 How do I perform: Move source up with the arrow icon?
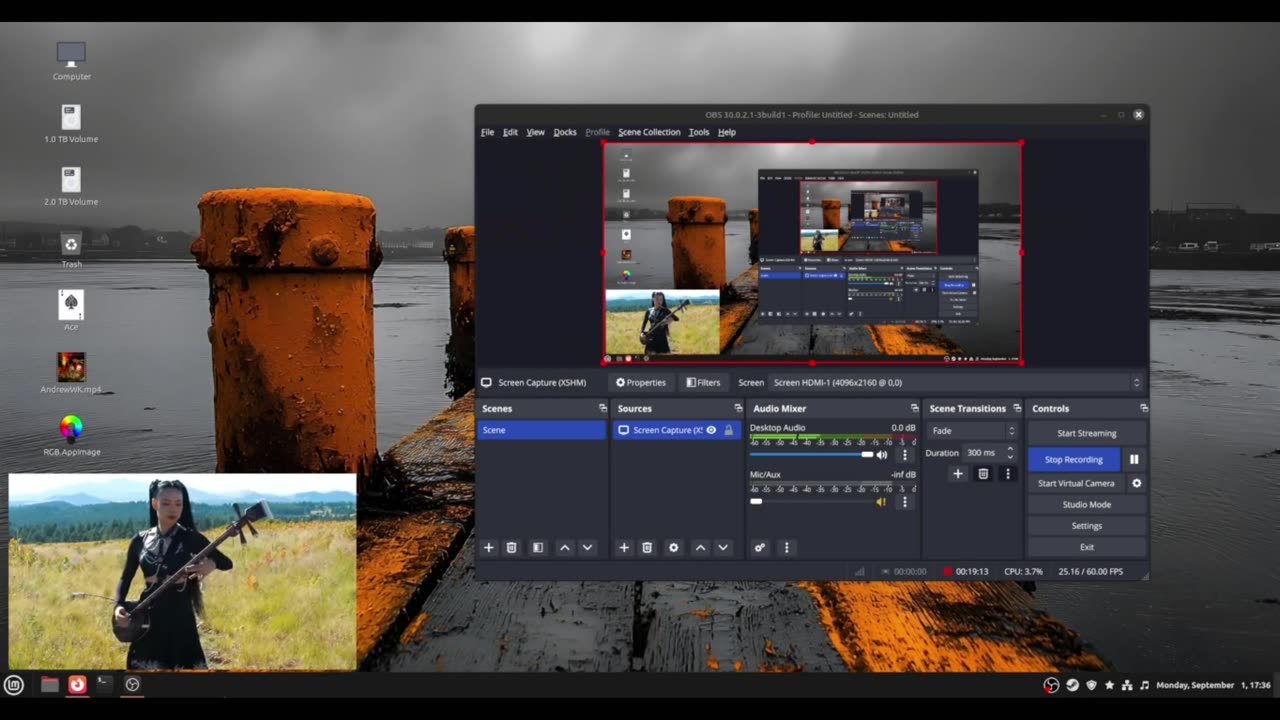[x=700, y=547]
